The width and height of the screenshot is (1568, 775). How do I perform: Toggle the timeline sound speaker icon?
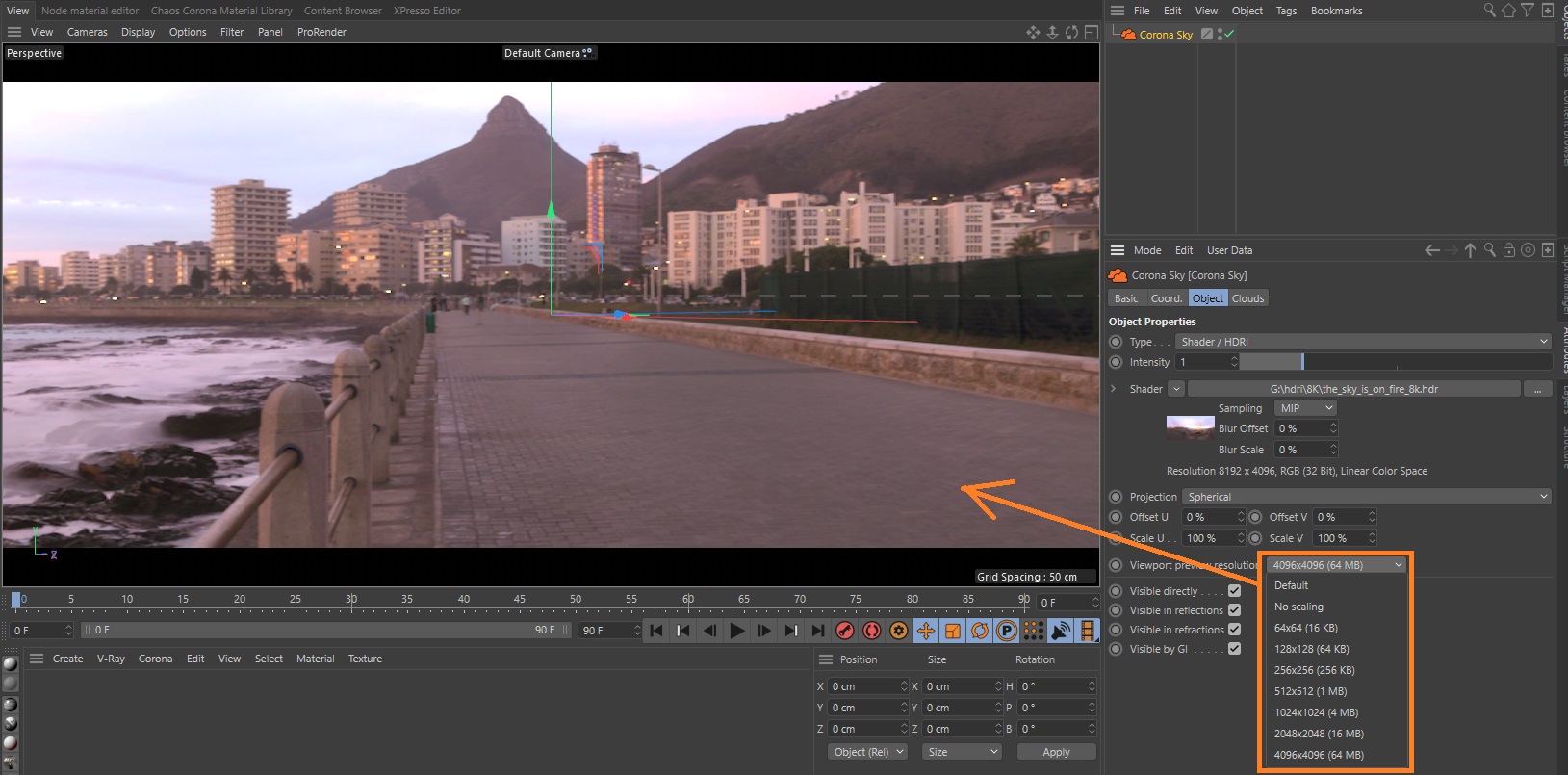click(x=1060, y=631)
